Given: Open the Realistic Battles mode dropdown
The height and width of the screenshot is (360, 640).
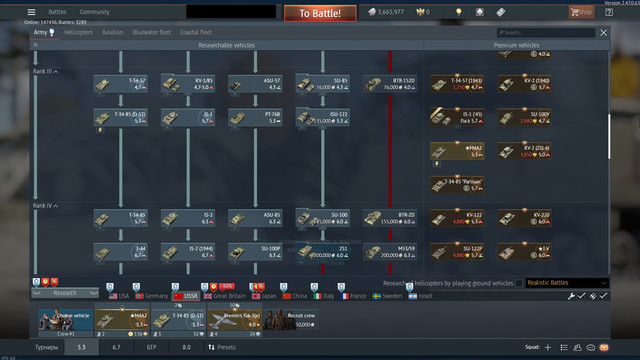Looking at the screenshot, I should coord(567,283).
